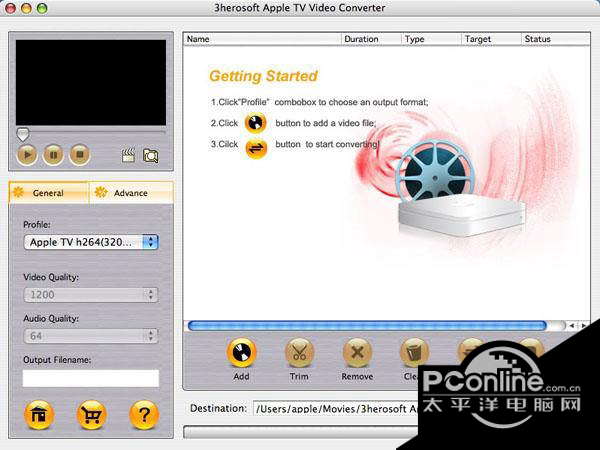Image resolution: width=600 pixels, height=450 pixels.
Task: Stop the preview playback
Action: pyautogui.click(x=80, y=155)
